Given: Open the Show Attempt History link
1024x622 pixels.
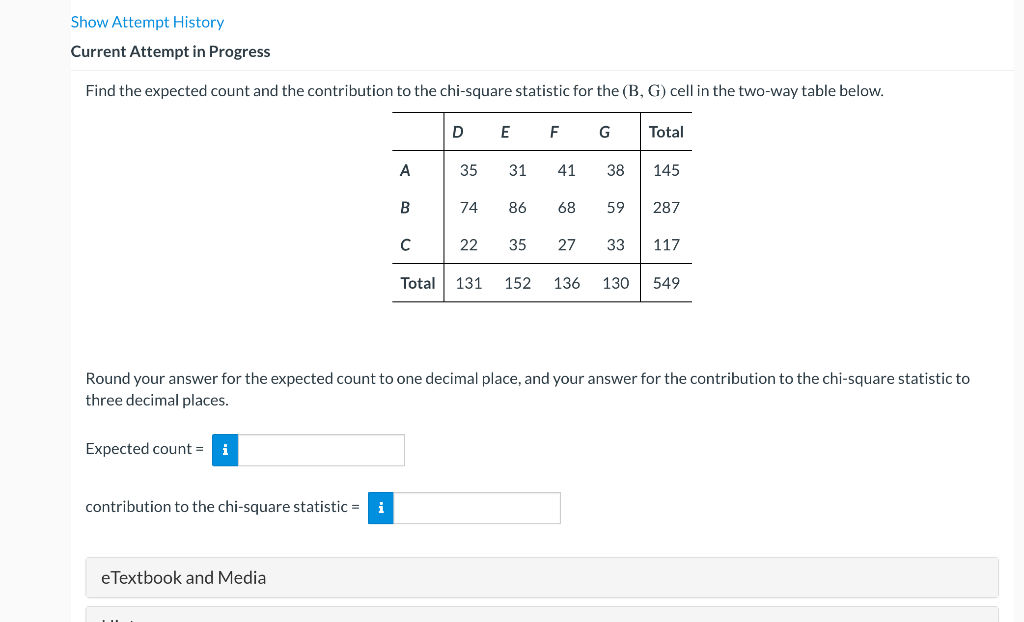Looking at the screenshot, I should pos(147,21).
